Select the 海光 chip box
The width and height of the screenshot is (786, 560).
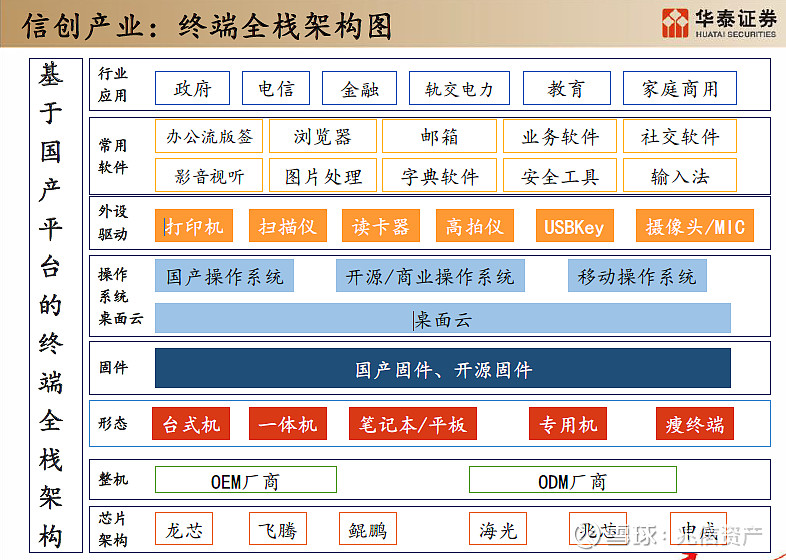click(498, 528)
